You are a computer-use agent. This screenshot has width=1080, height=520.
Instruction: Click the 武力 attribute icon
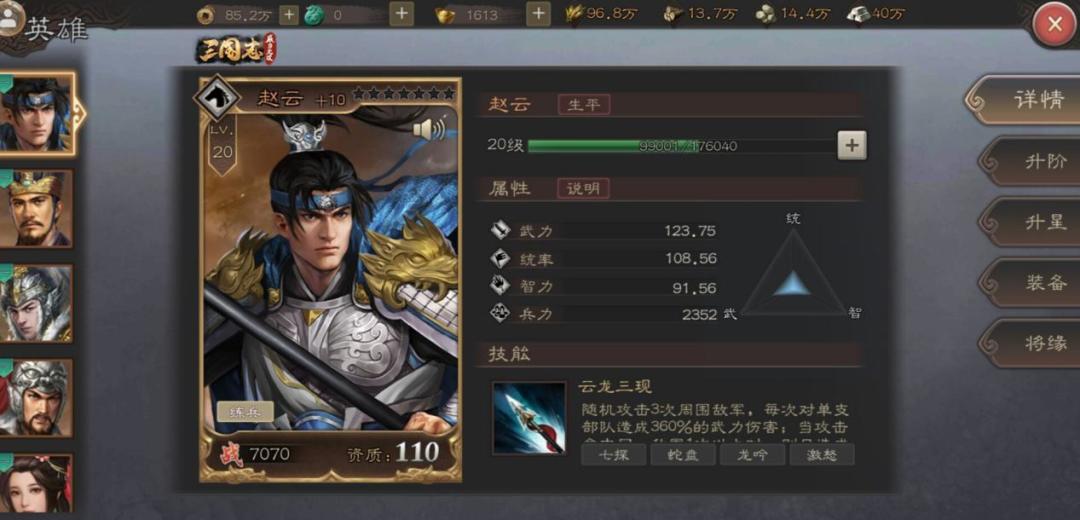[x=499, y=230]
